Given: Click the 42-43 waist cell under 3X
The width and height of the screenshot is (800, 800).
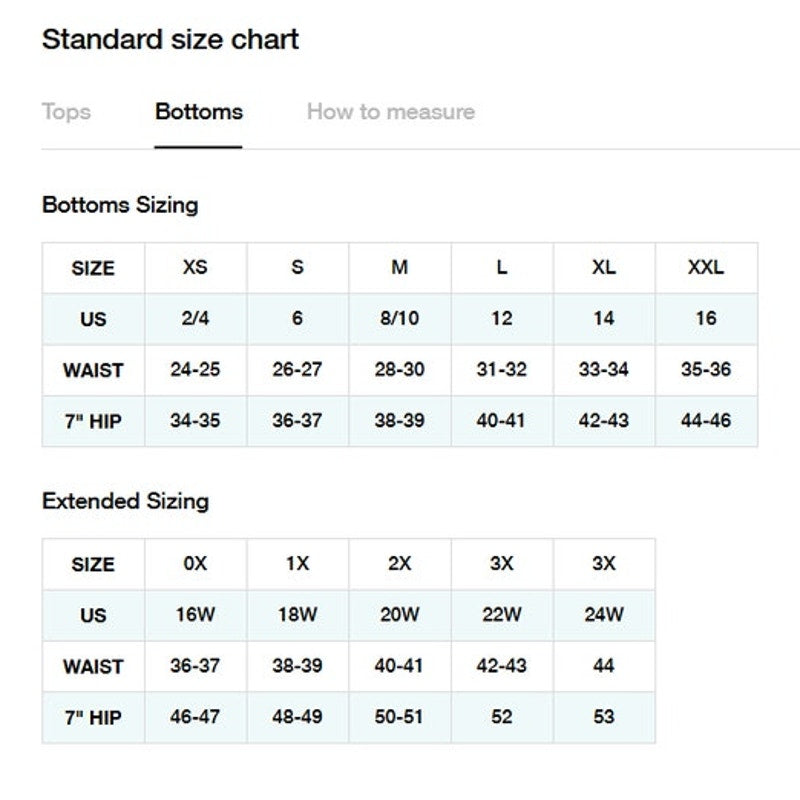Looking at the screenshot, I should click(x=502, y=666).
